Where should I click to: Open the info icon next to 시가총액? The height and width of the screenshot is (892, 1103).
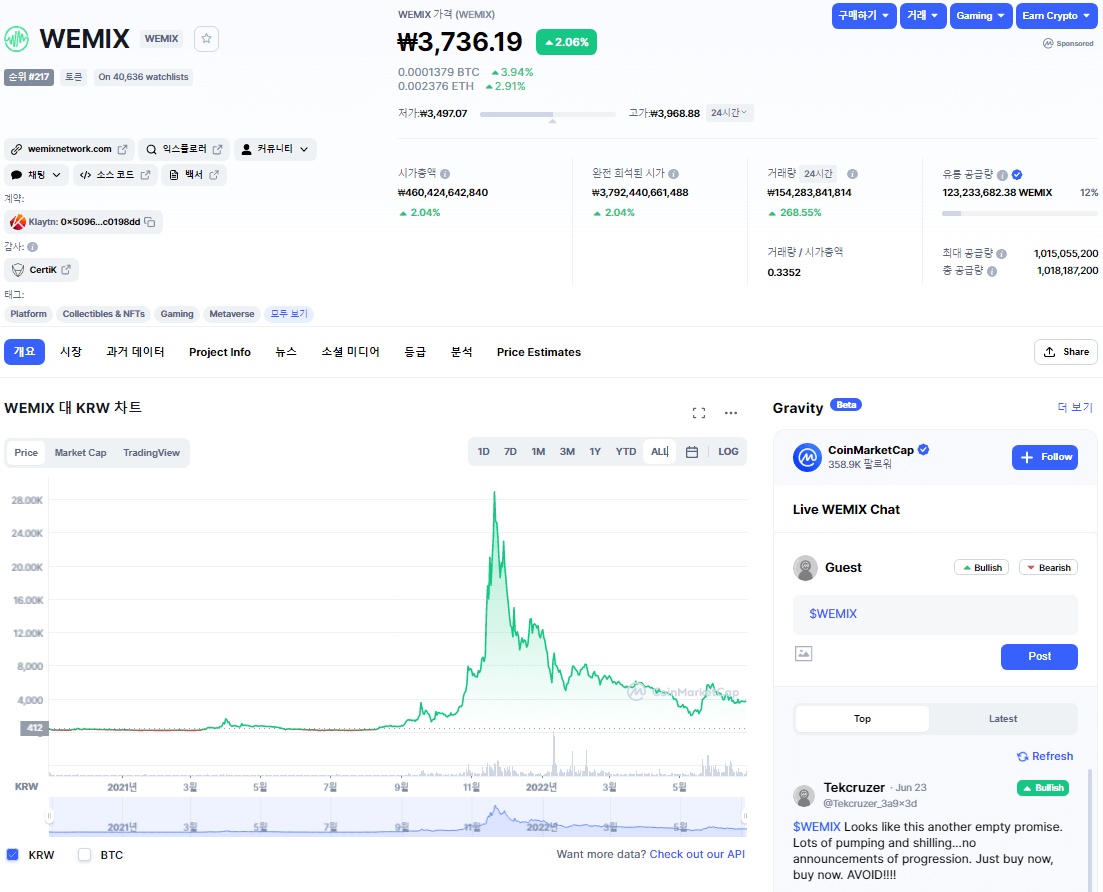[x=445, y=174]
